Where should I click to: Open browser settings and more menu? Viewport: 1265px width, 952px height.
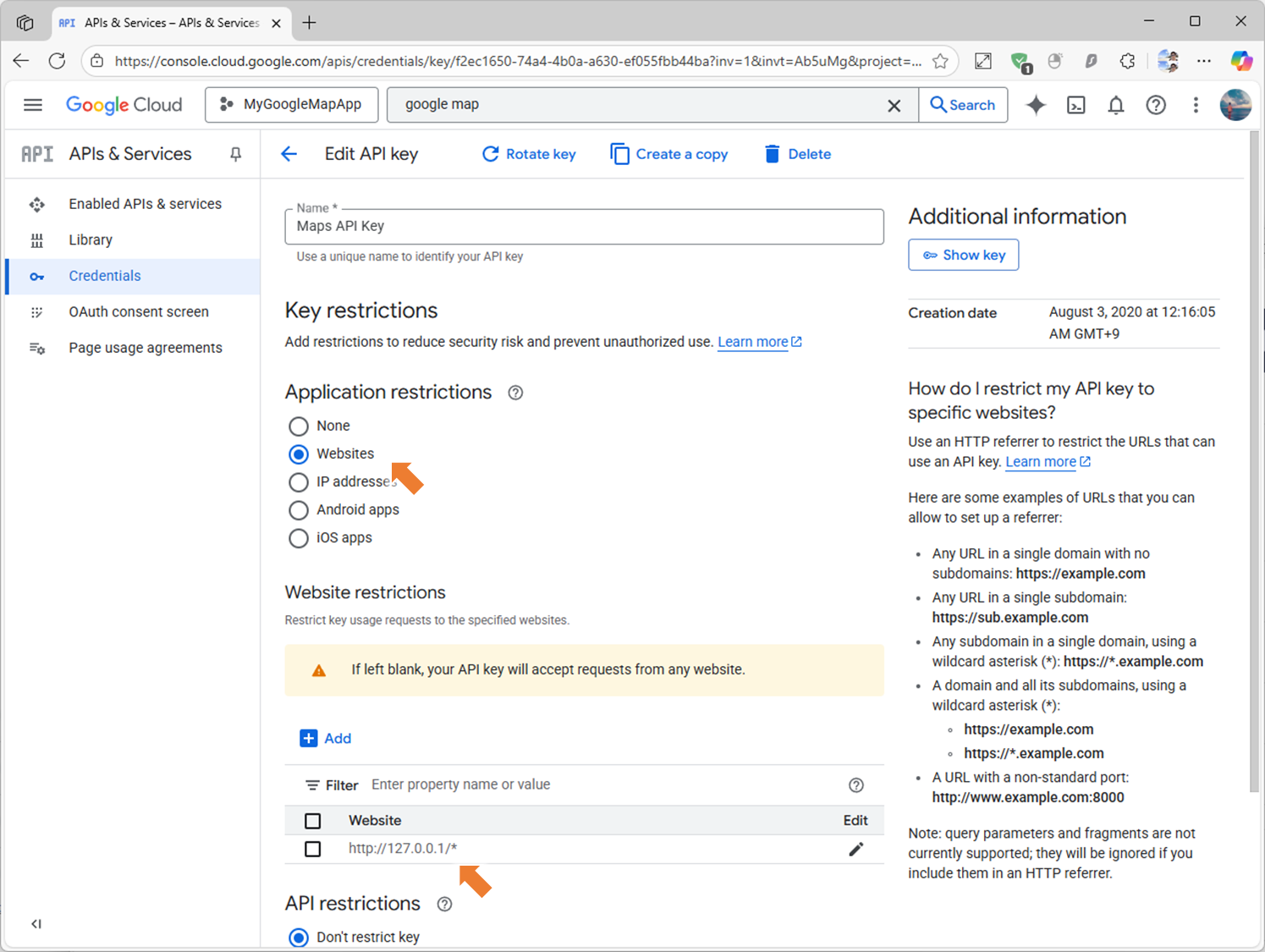point(1204,61)
